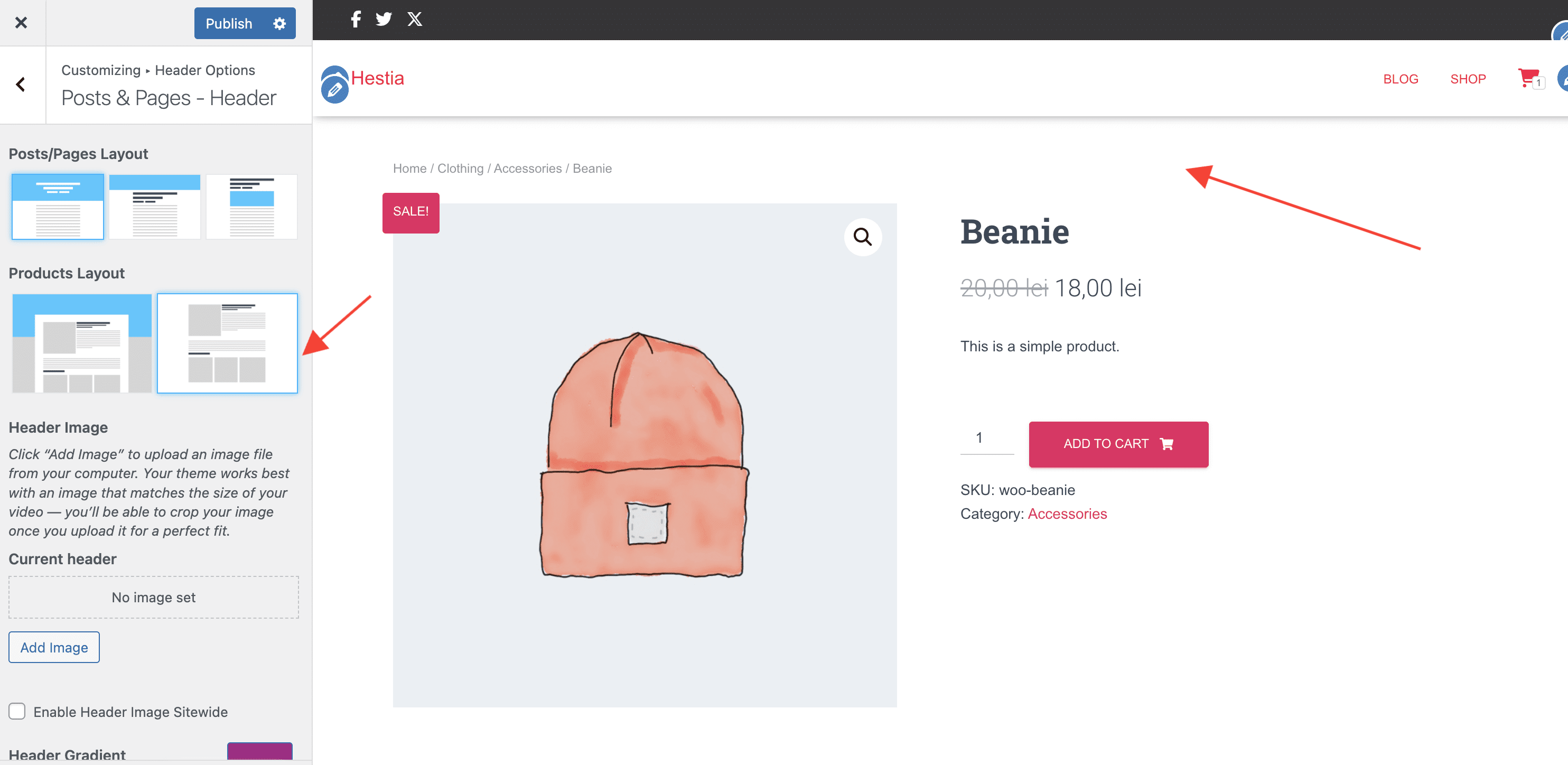Click the Add Image button
The height and width of the screenshot is (765, 1568).
pos(54,647)
